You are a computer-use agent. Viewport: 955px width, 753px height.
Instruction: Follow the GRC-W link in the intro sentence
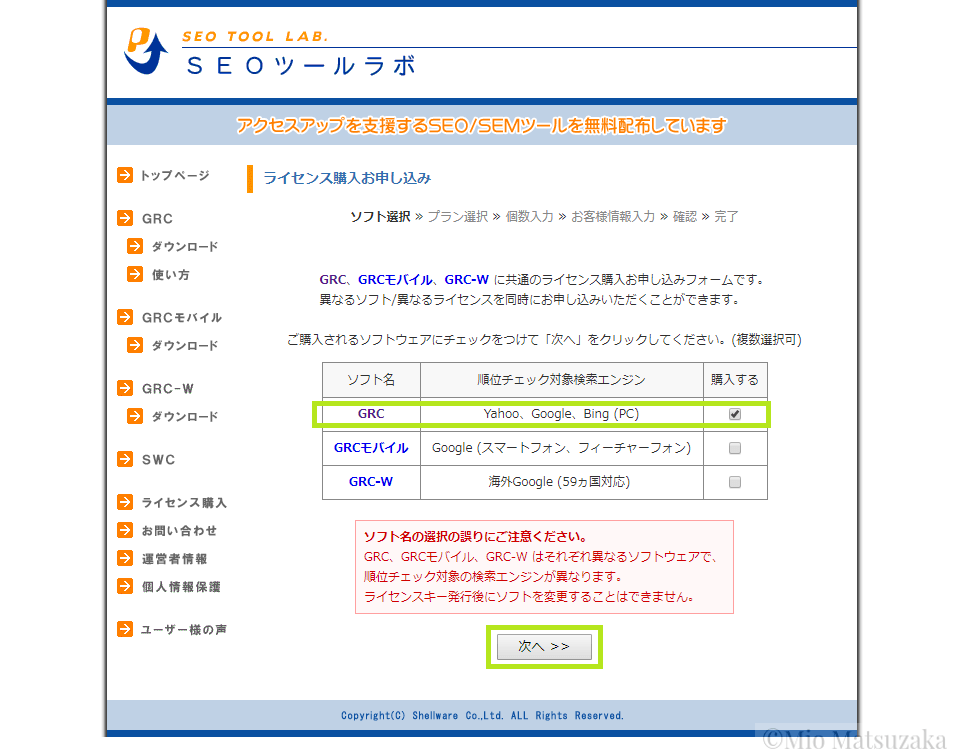pos(467,280)
